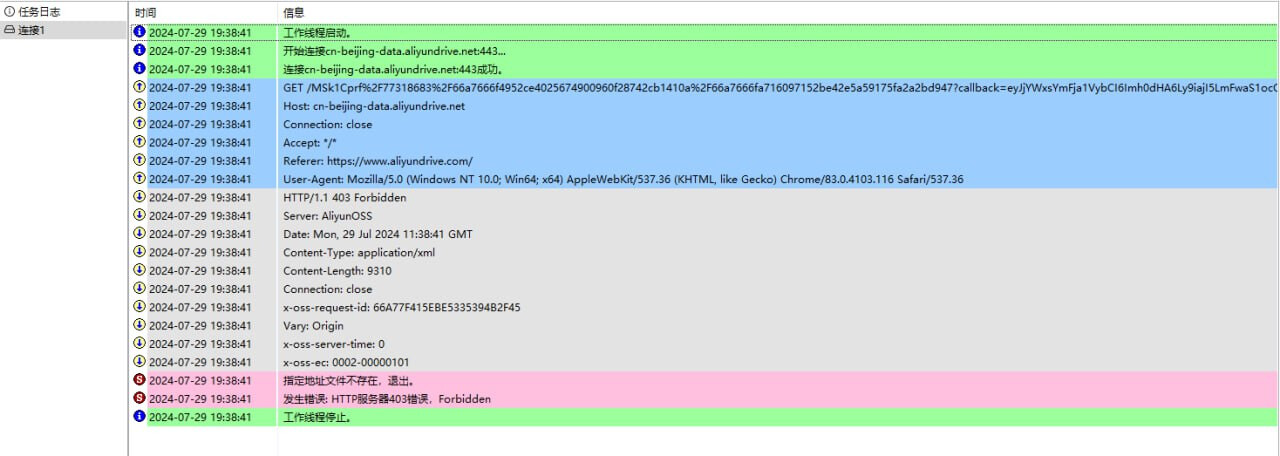Click the 时间 column header
1280x456 pixels.
pos(146,13)
